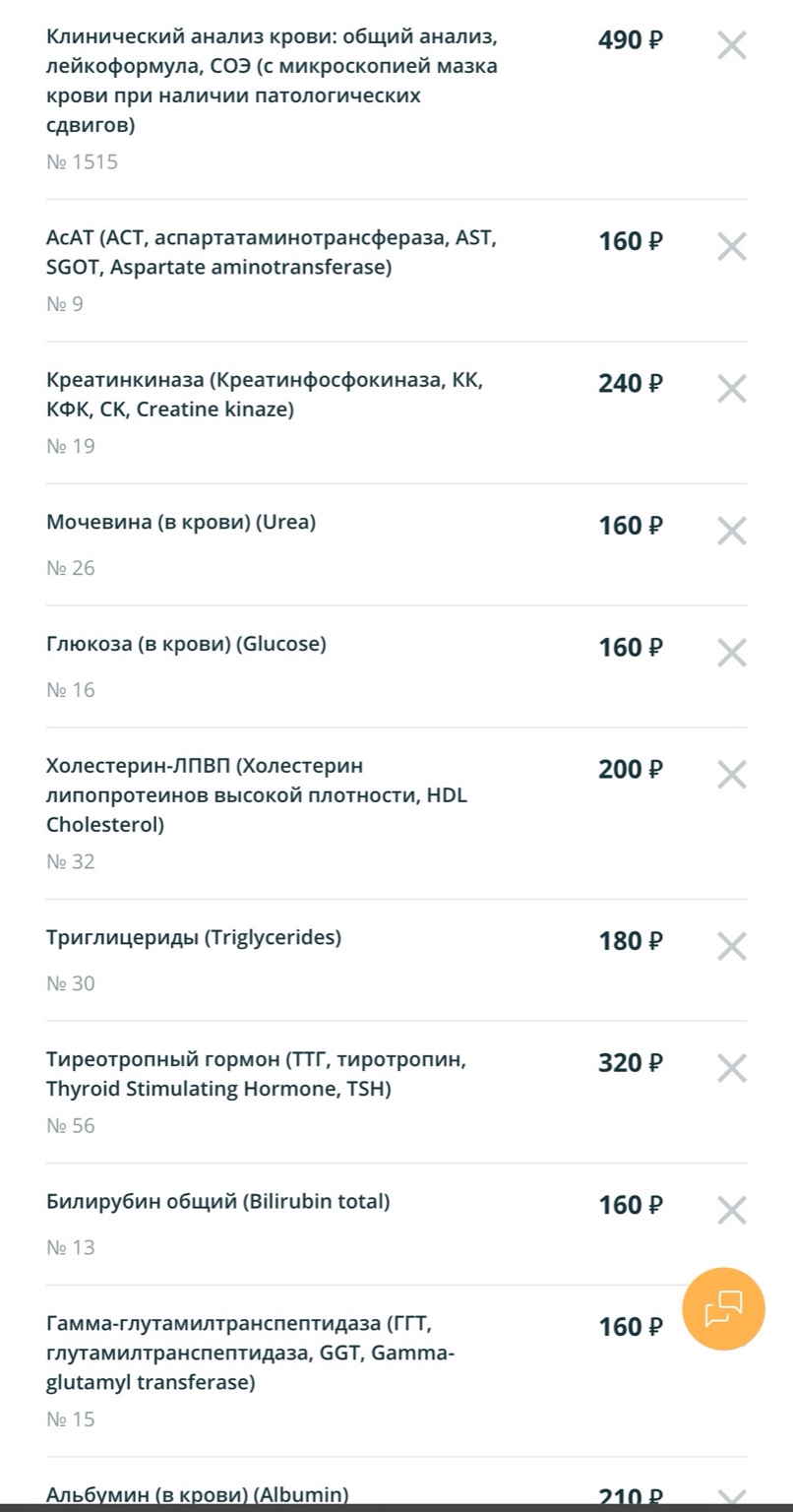Viewport: 793px width, 1512px height.
Task: Open the Глюкоза (в крови) test title
Action: 186,645
